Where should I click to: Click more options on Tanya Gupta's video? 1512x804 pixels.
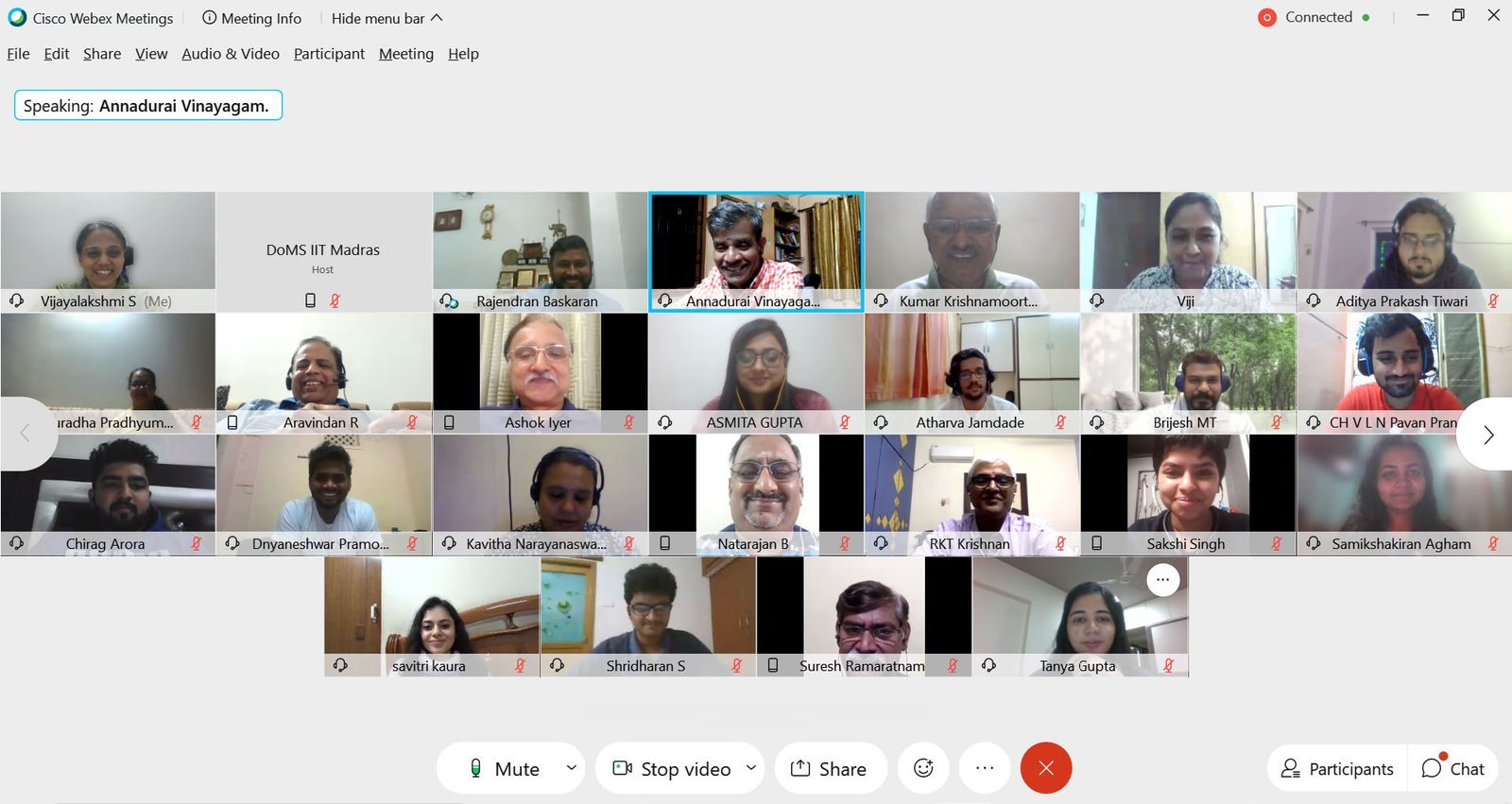coord(1162,579)
